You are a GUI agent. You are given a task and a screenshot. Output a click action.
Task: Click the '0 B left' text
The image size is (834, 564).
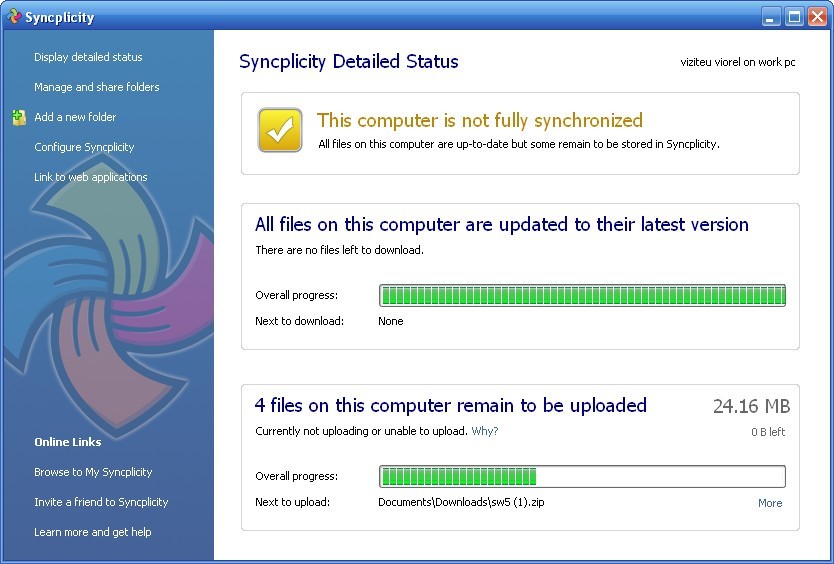click(x=768, y=432)
